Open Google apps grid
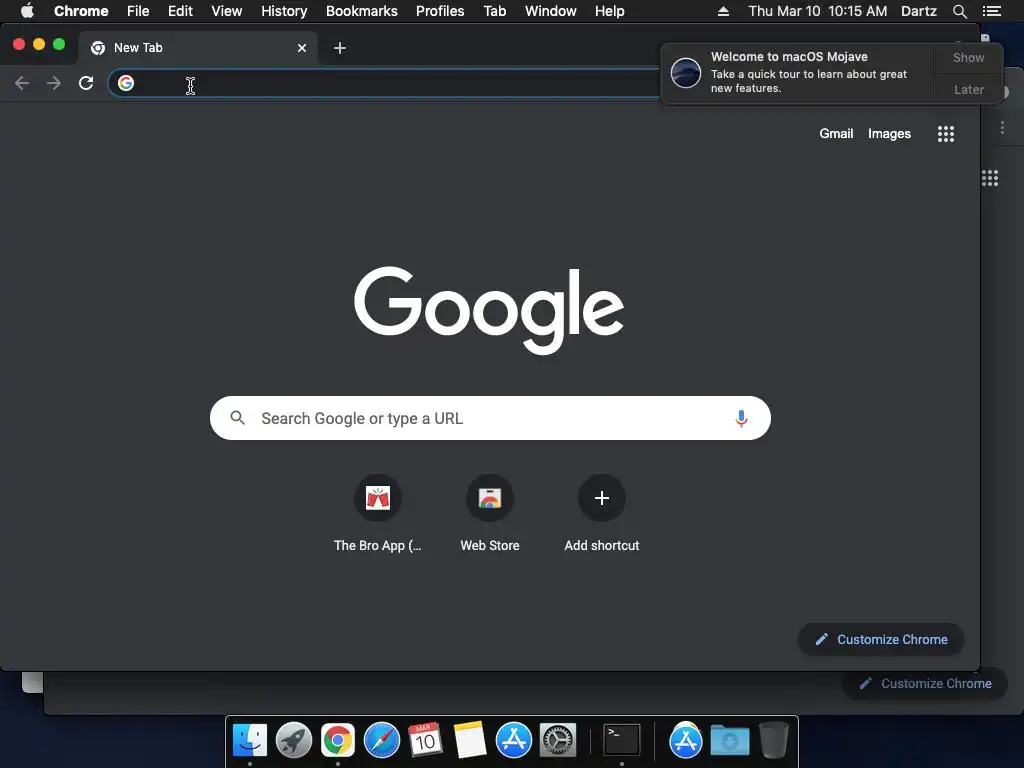 [946, 134]
